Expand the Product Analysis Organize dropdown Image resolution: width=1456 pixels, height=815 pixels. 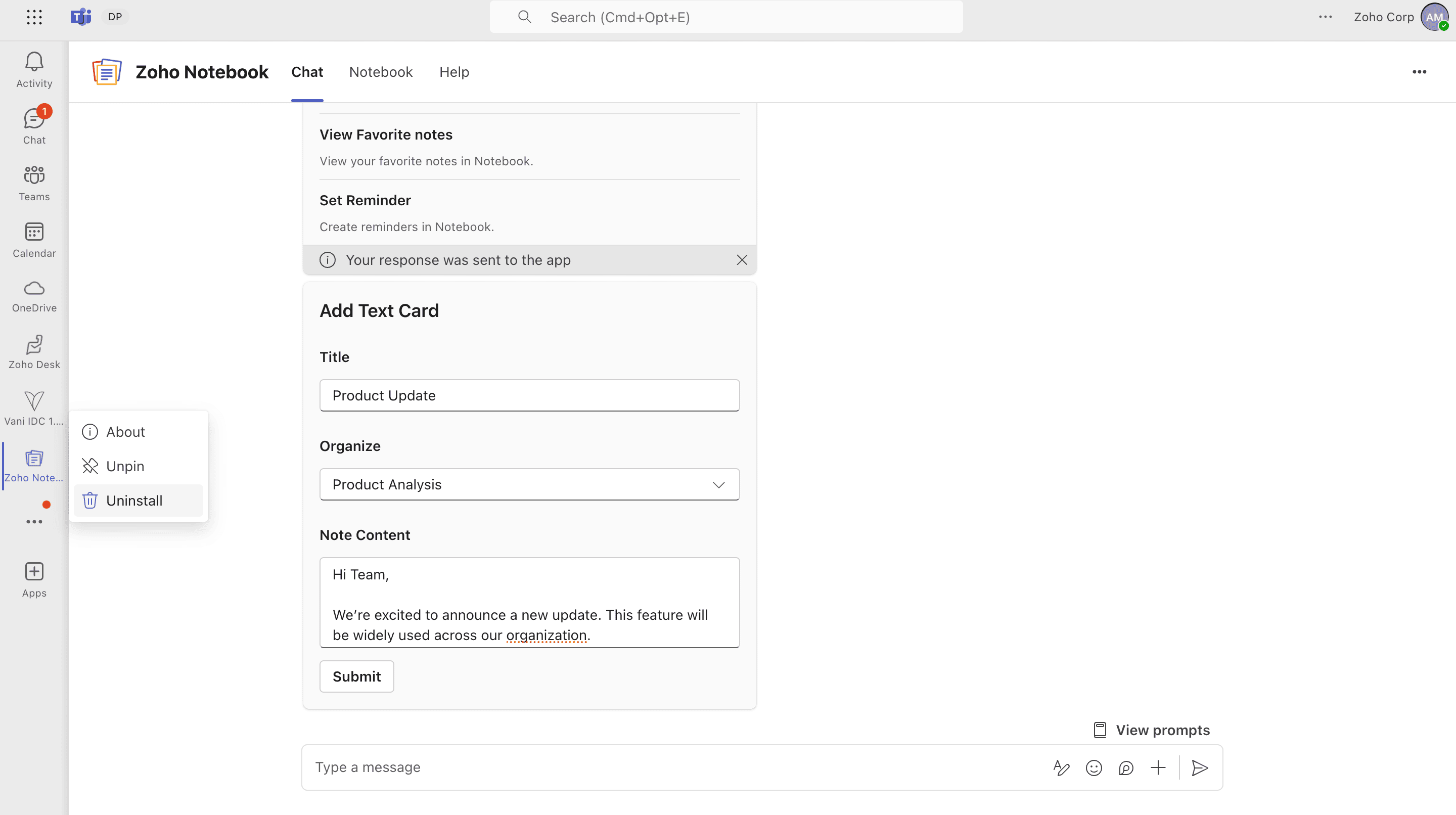(x=529, y=484)
